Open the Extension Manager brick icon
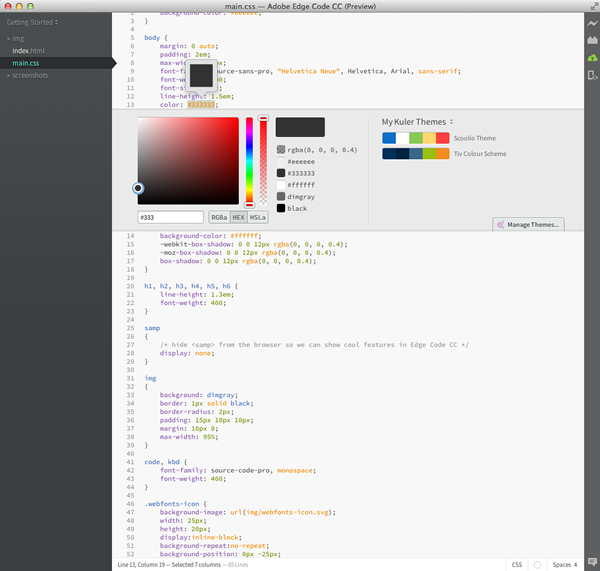Viewport: 600px width, 571px height. (592, 40)
